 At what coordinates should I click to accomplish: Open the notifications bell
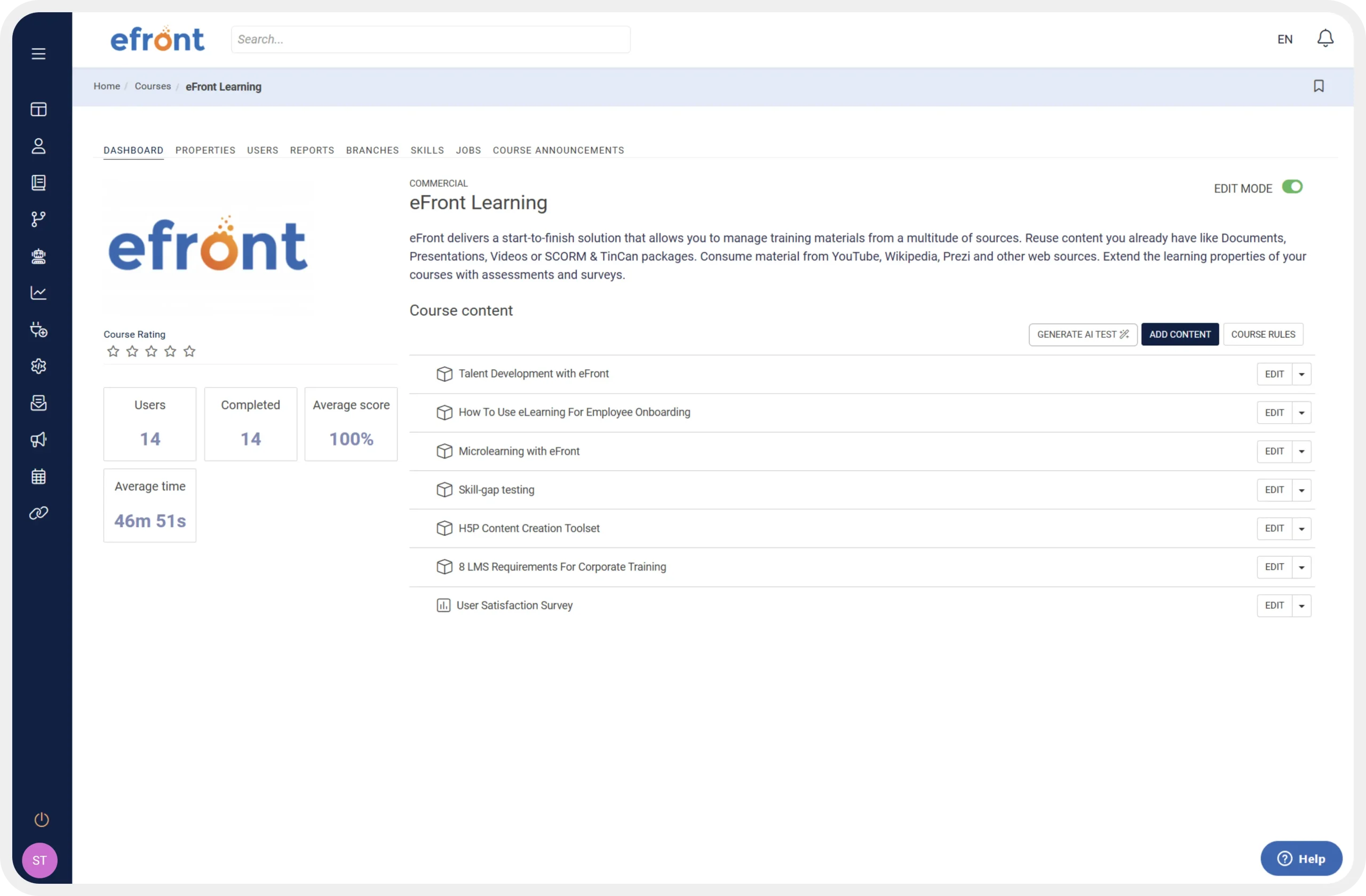point(1325,38)
